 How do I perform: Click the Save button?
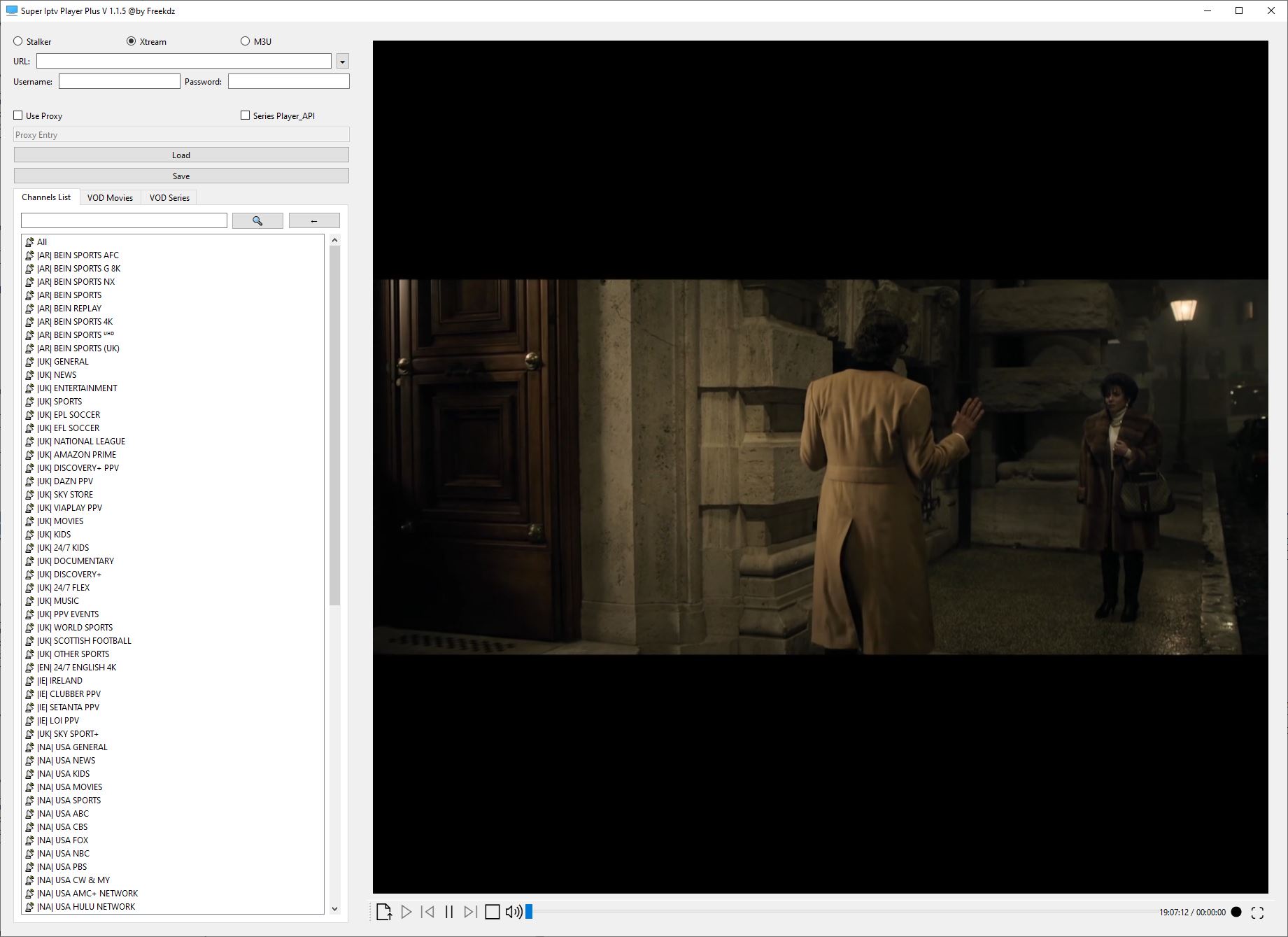181,176
